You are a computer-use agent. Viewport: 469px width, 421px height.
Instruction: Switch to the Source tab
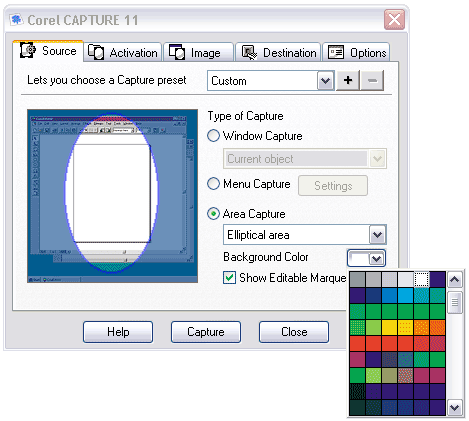[x=48, y=51]
